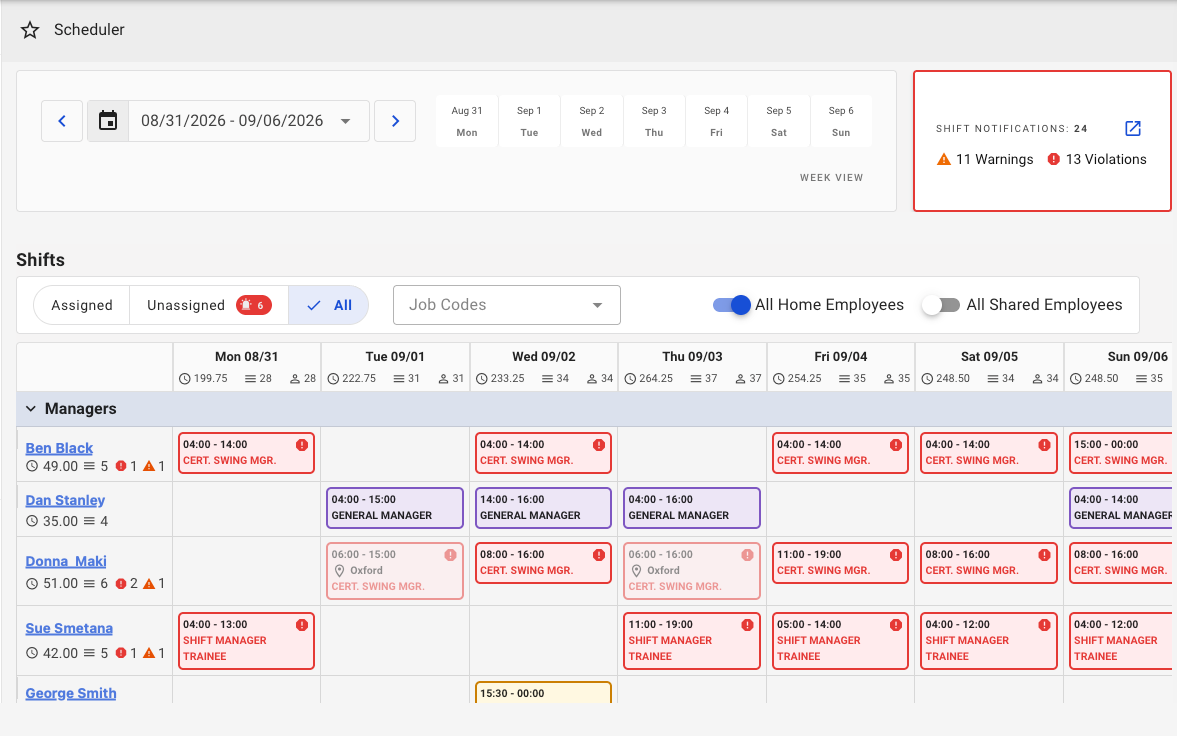This screenshot has height=736, width=1177.
Task: Click Oxford location pin on Donna Maki Thursday shift
Action: click(x=637, y=571)
